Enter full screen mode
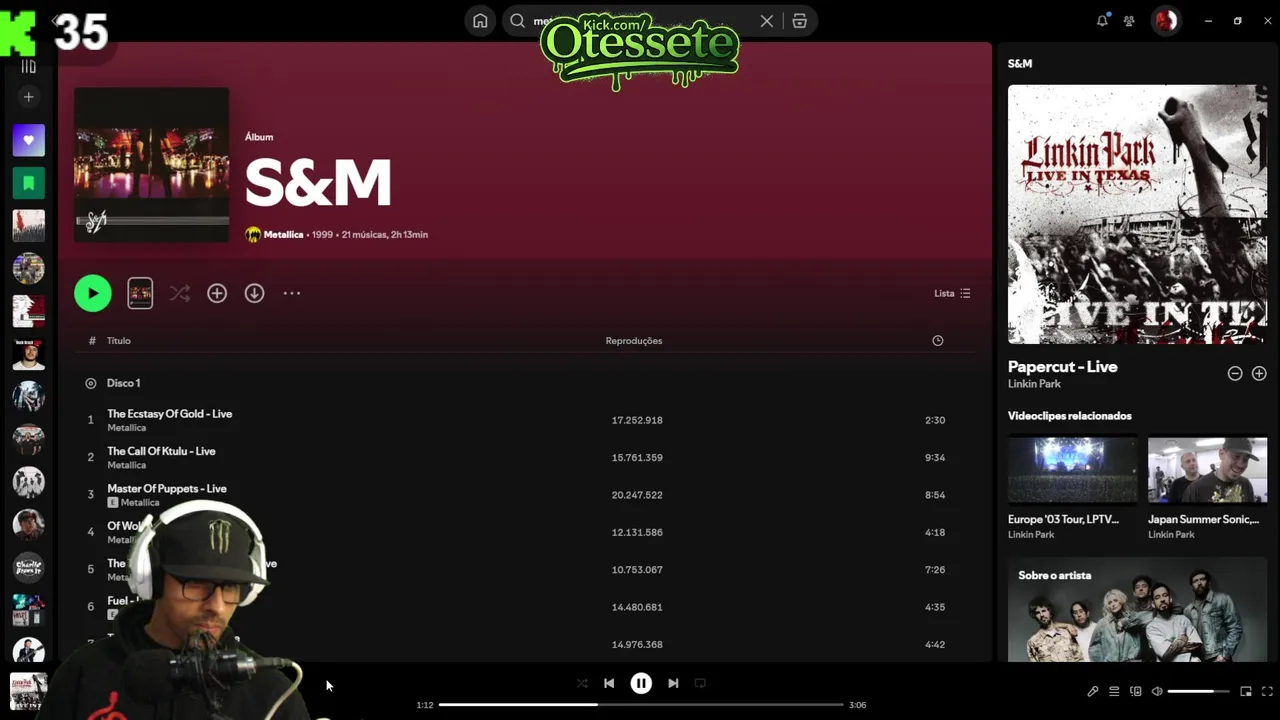 (1267, 691)
